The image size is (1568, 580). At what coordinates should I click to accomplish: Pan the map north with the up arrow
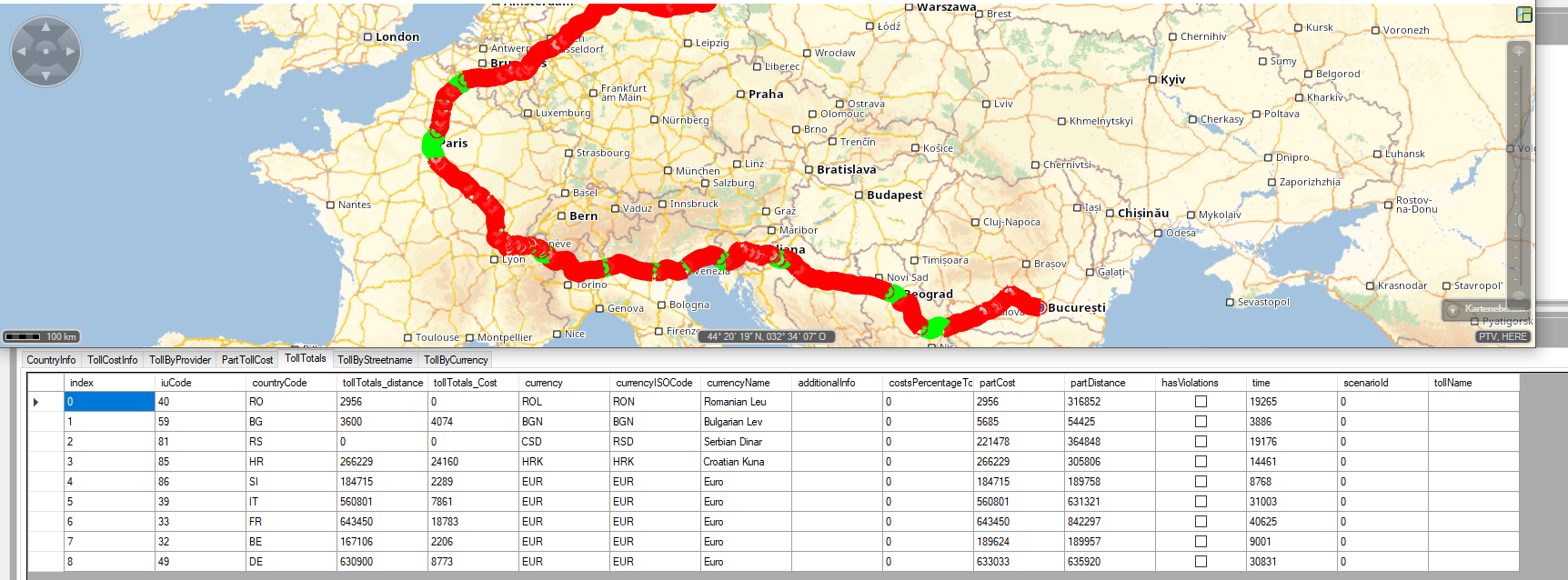click(45, 28)
